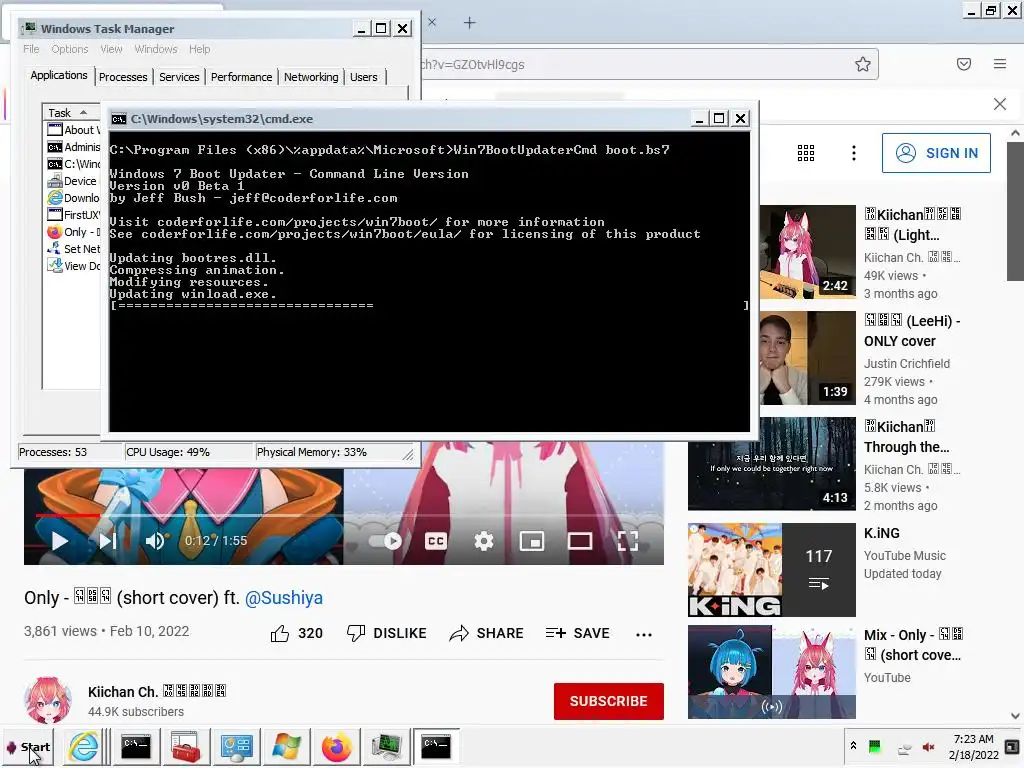
Task: Open Task Manager View menu
Action: tap(111, 49)
